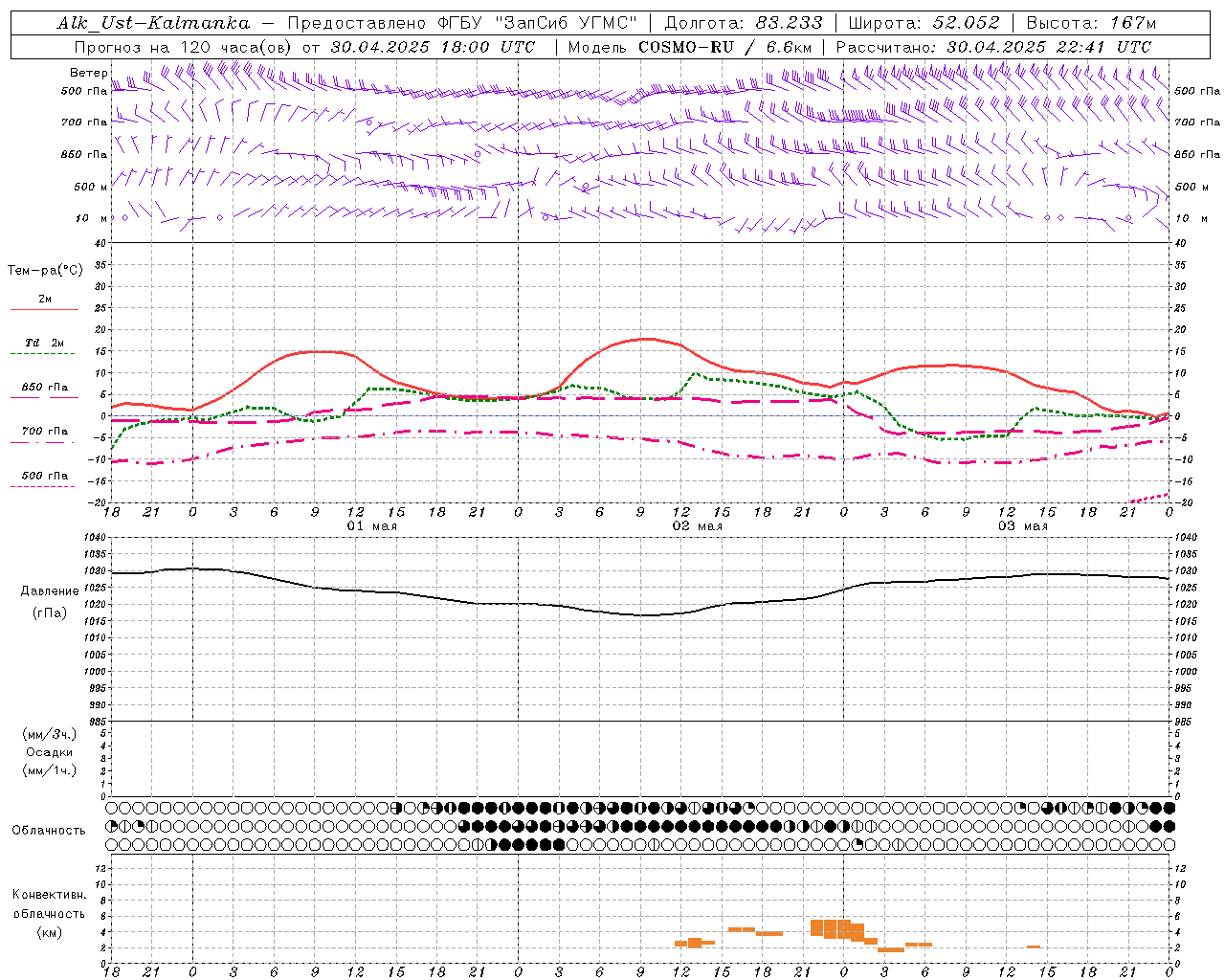
Task: Select the longitude value 83.233
Action: coord(789,23)
